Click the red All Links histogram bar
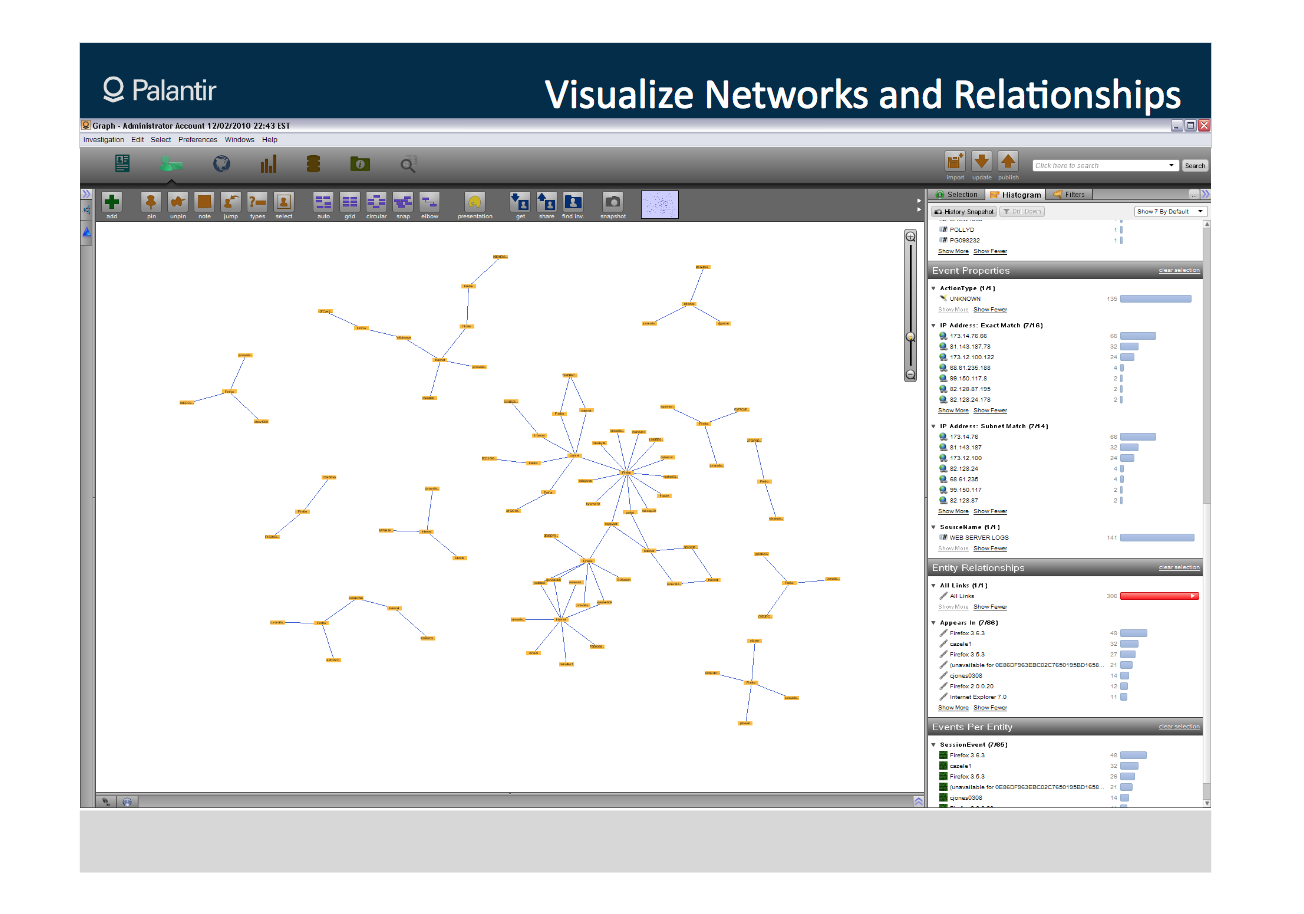The height and width of the screenshot is (914, 1304). pos(1159,596)
